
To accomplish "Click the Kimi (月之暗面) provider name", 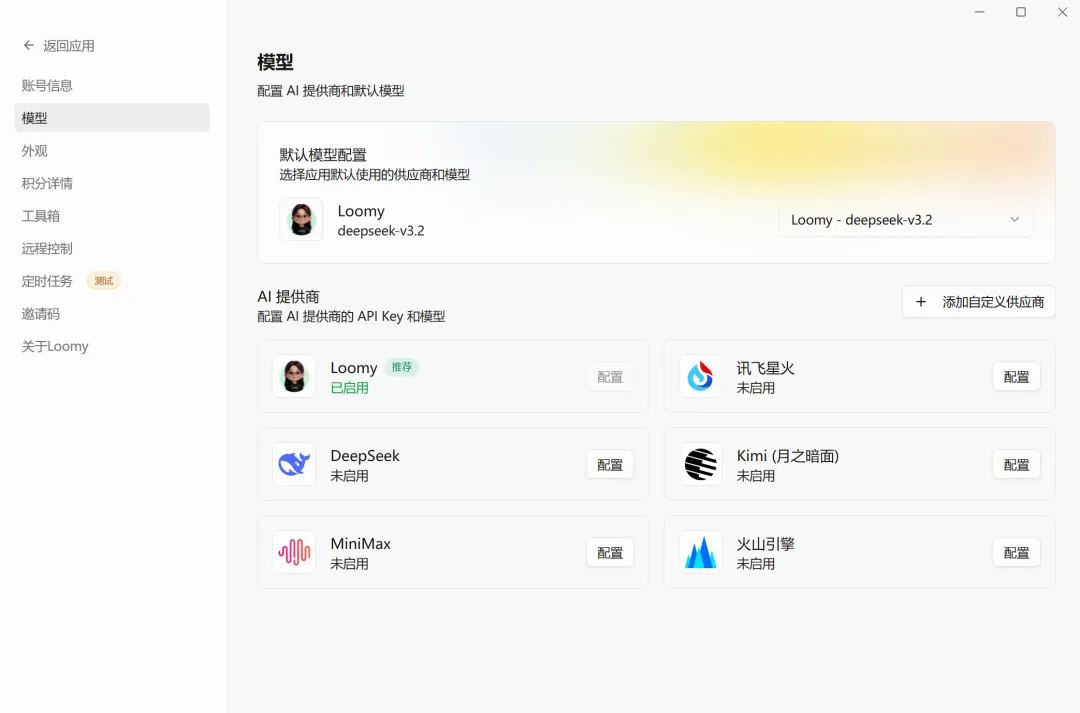I will point(788,456).
